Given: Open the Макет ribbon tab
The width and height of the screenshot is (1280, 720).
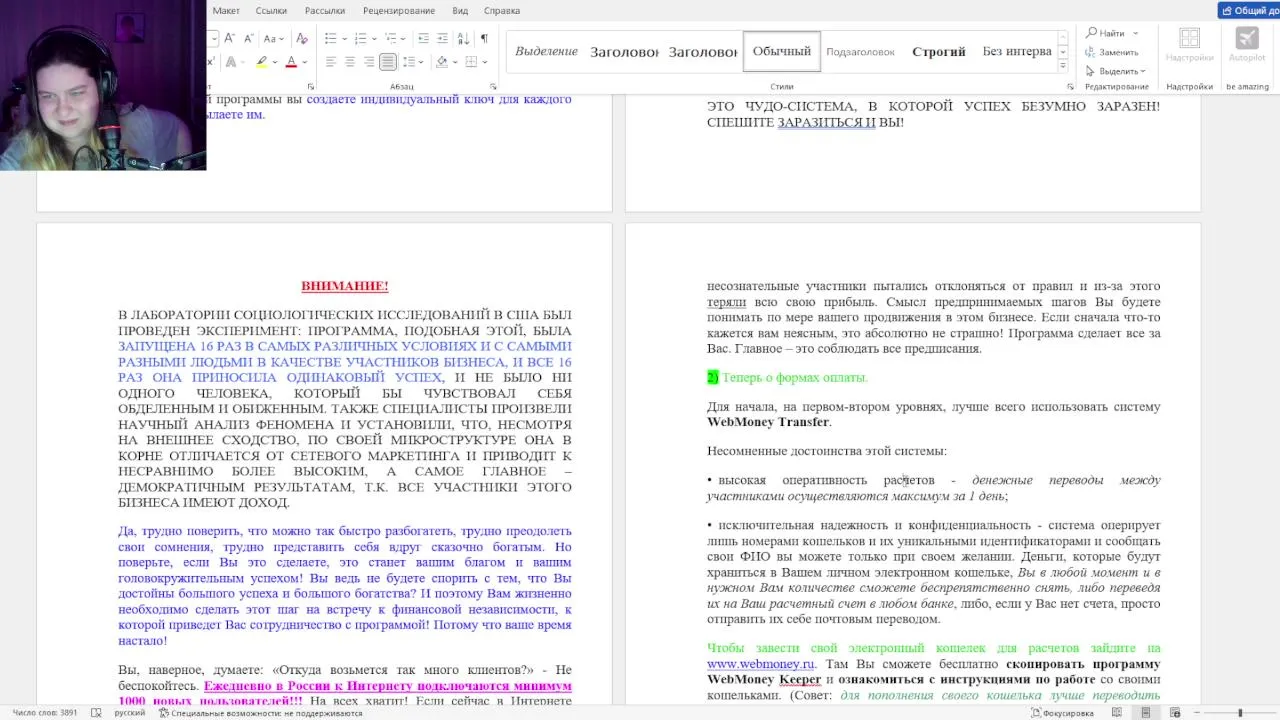Looking at the screenshot, I should (226, 11).
